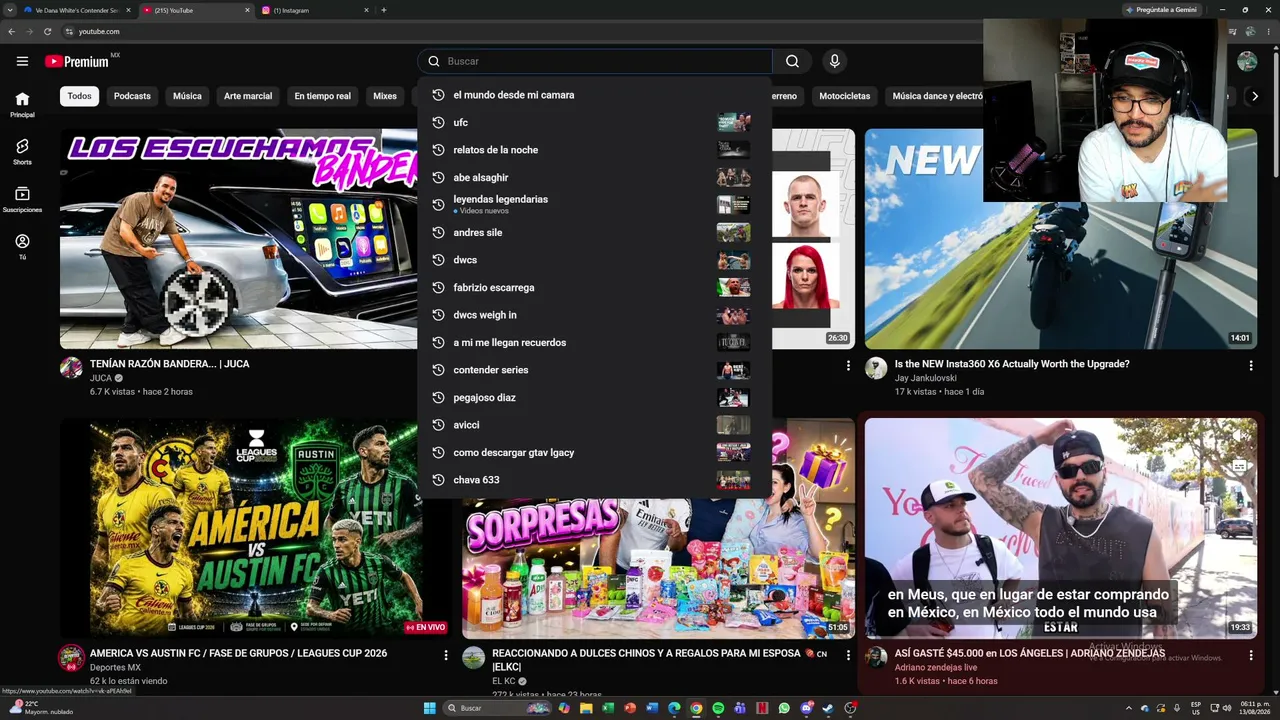The width and height of the screenshot is (1280, 720).
Task: Choose suggestion 'leyendas legendarias'
Action: [595, 205]
